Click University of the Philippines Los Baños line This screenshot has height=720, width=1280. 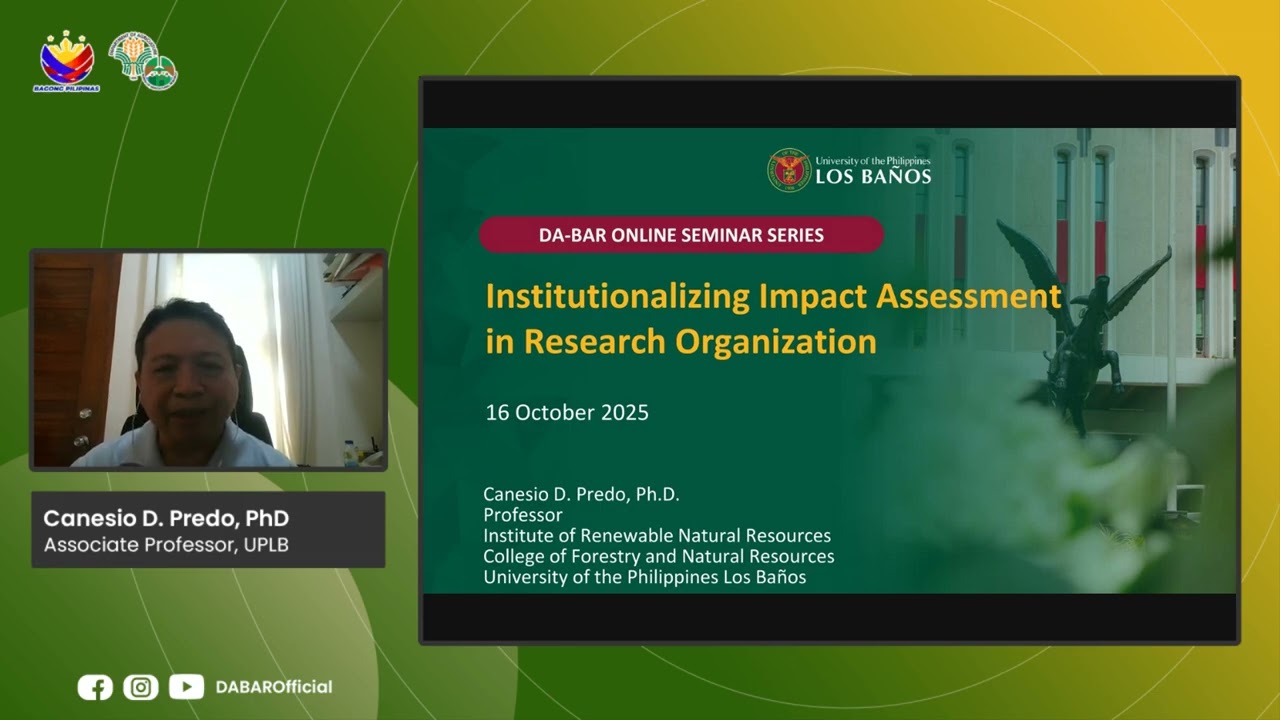pos(645,577)
